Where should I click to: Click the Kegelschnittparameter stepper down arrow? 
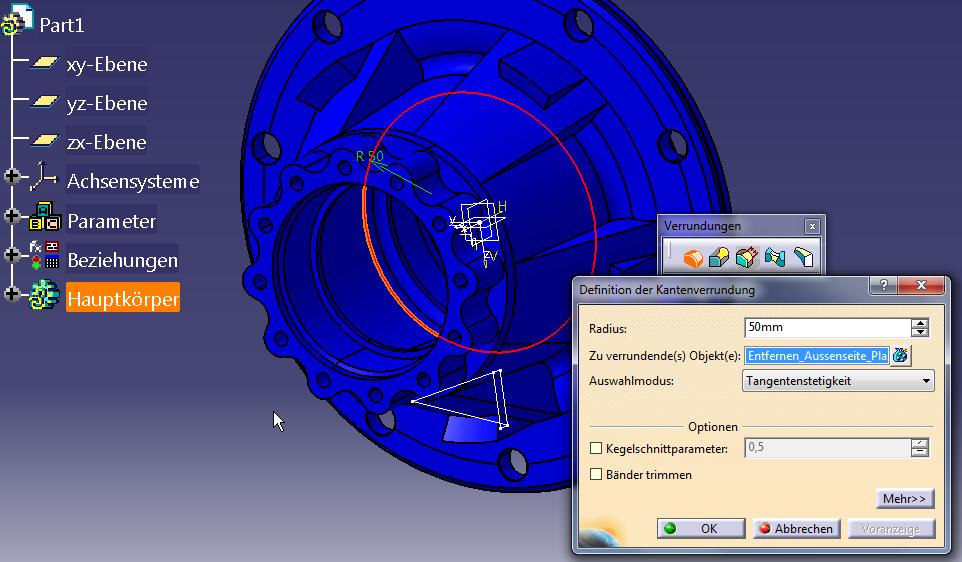[920, 452]
